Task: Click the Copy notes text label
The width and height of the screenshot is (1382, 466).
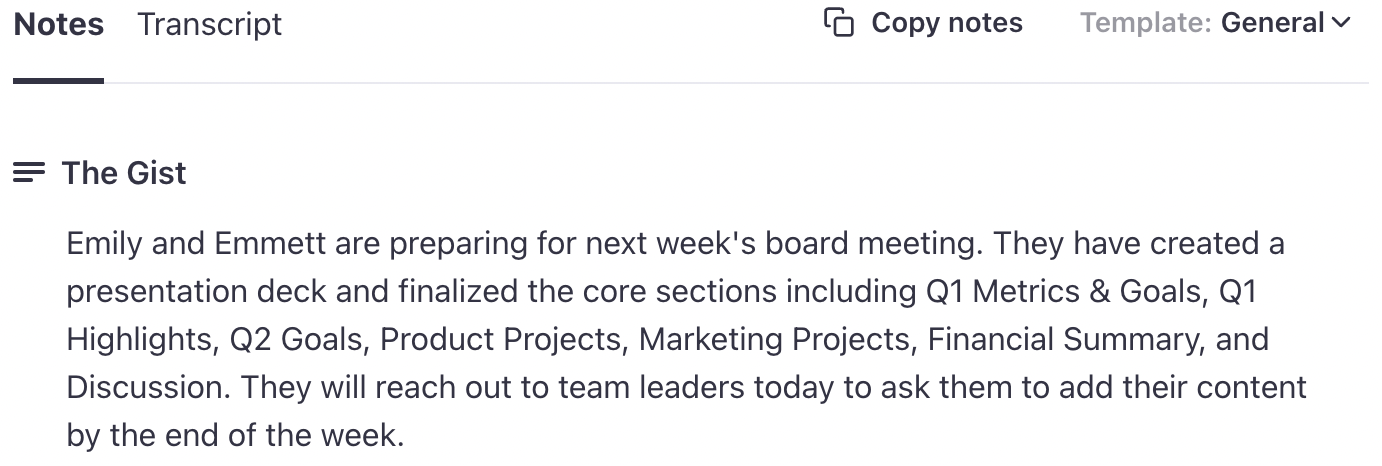Action: pyautogui.click(x=947, y=23)
